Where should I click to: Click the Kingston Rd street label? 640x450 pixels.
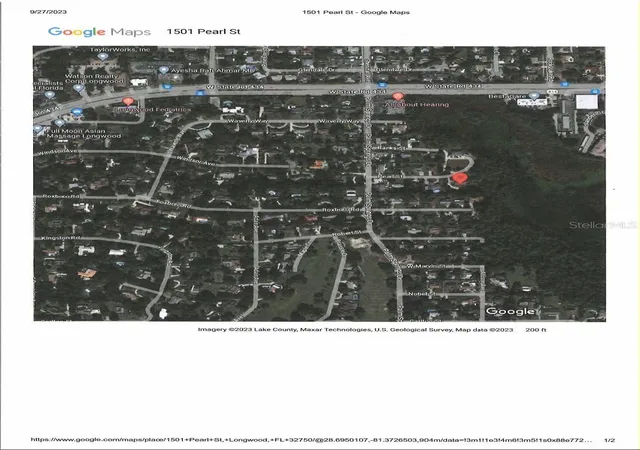(61, 238)
